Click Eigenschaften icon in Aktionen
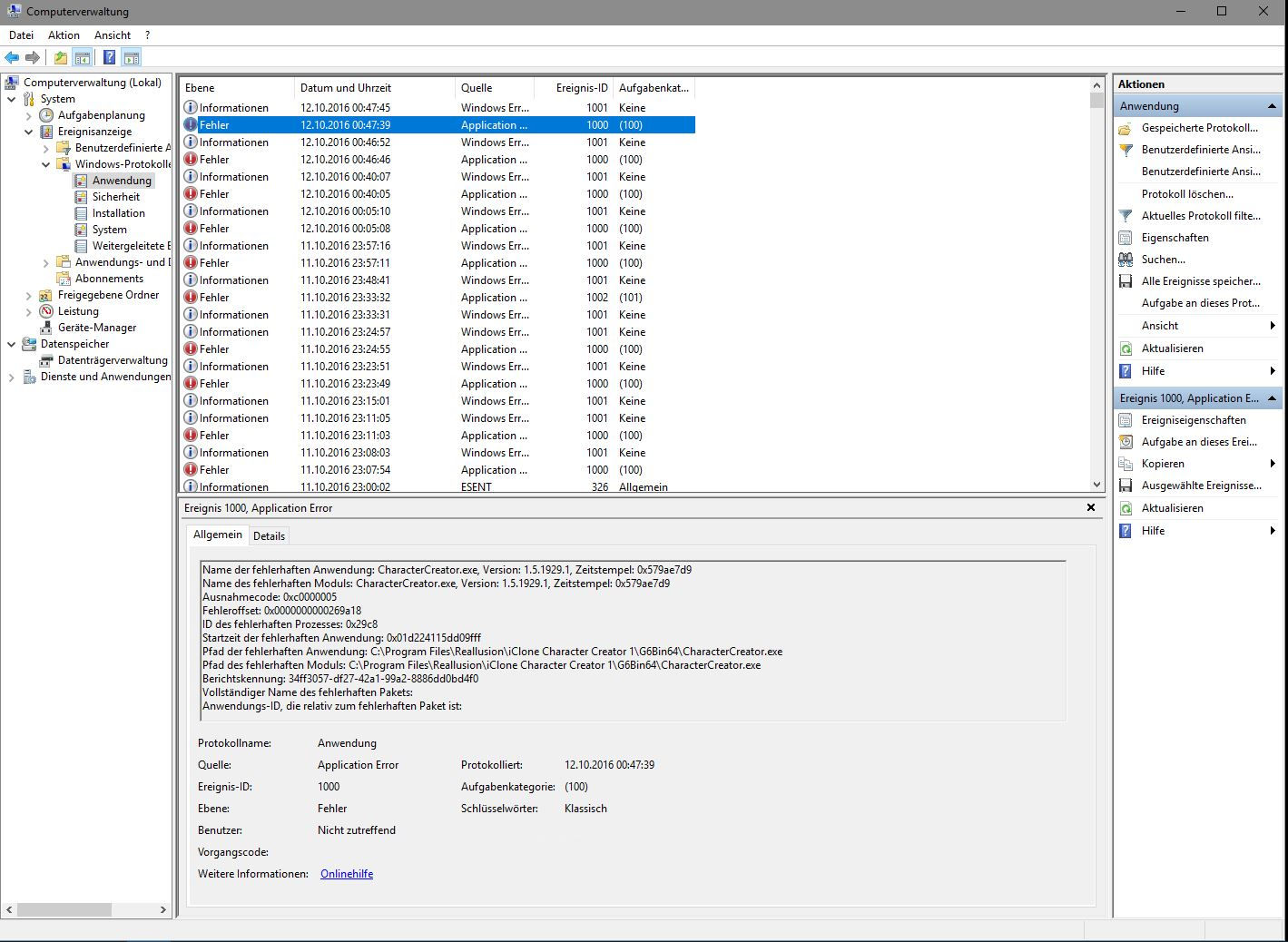 (x=1126, y=238)
